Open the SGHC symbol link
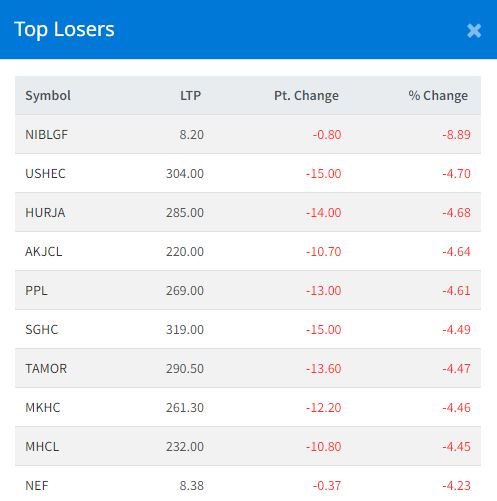497x501 pixels. (42, 330)
